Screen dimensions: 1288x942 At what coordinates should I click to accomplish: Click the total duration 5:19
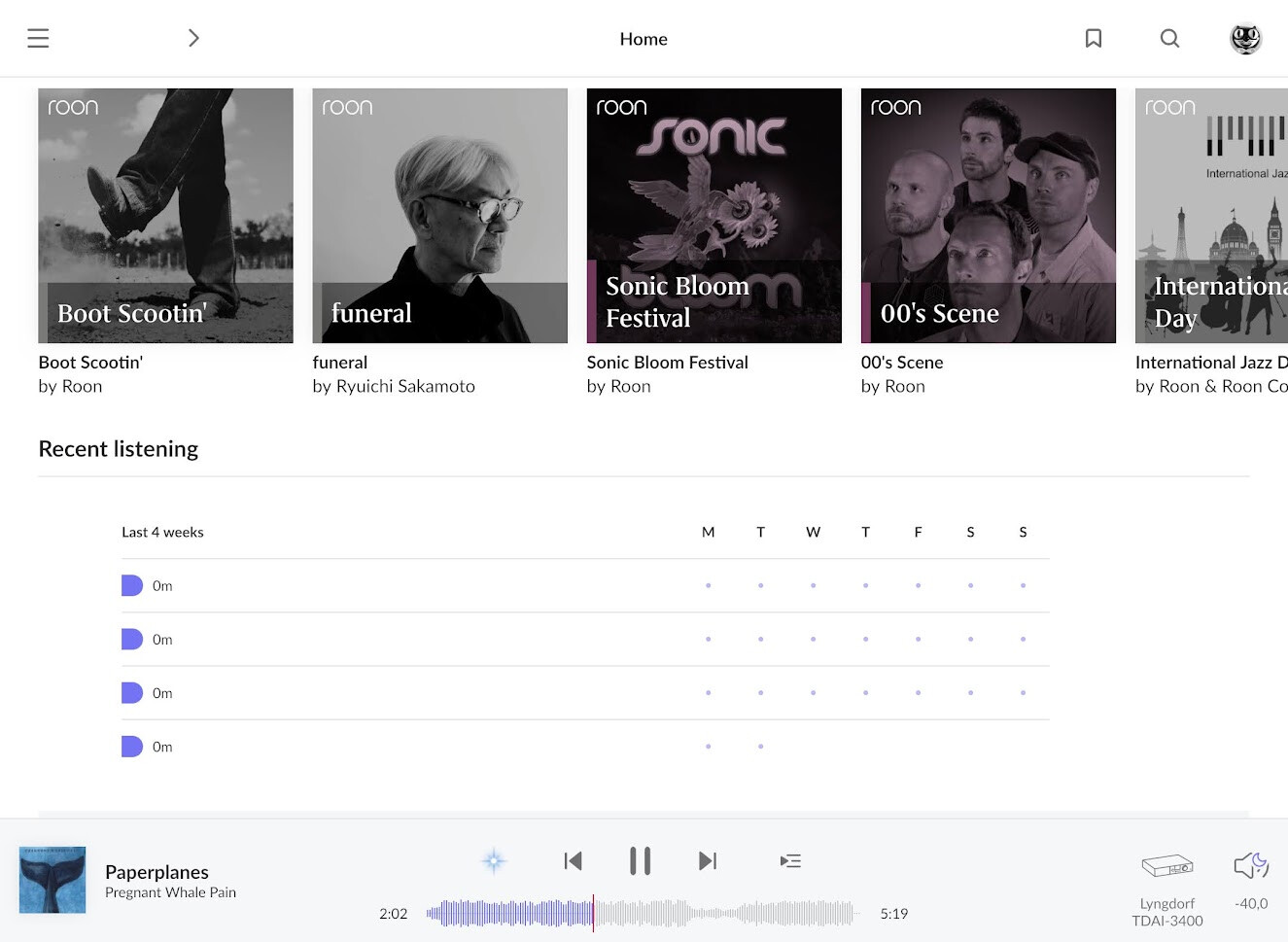[x=894, y=914]
